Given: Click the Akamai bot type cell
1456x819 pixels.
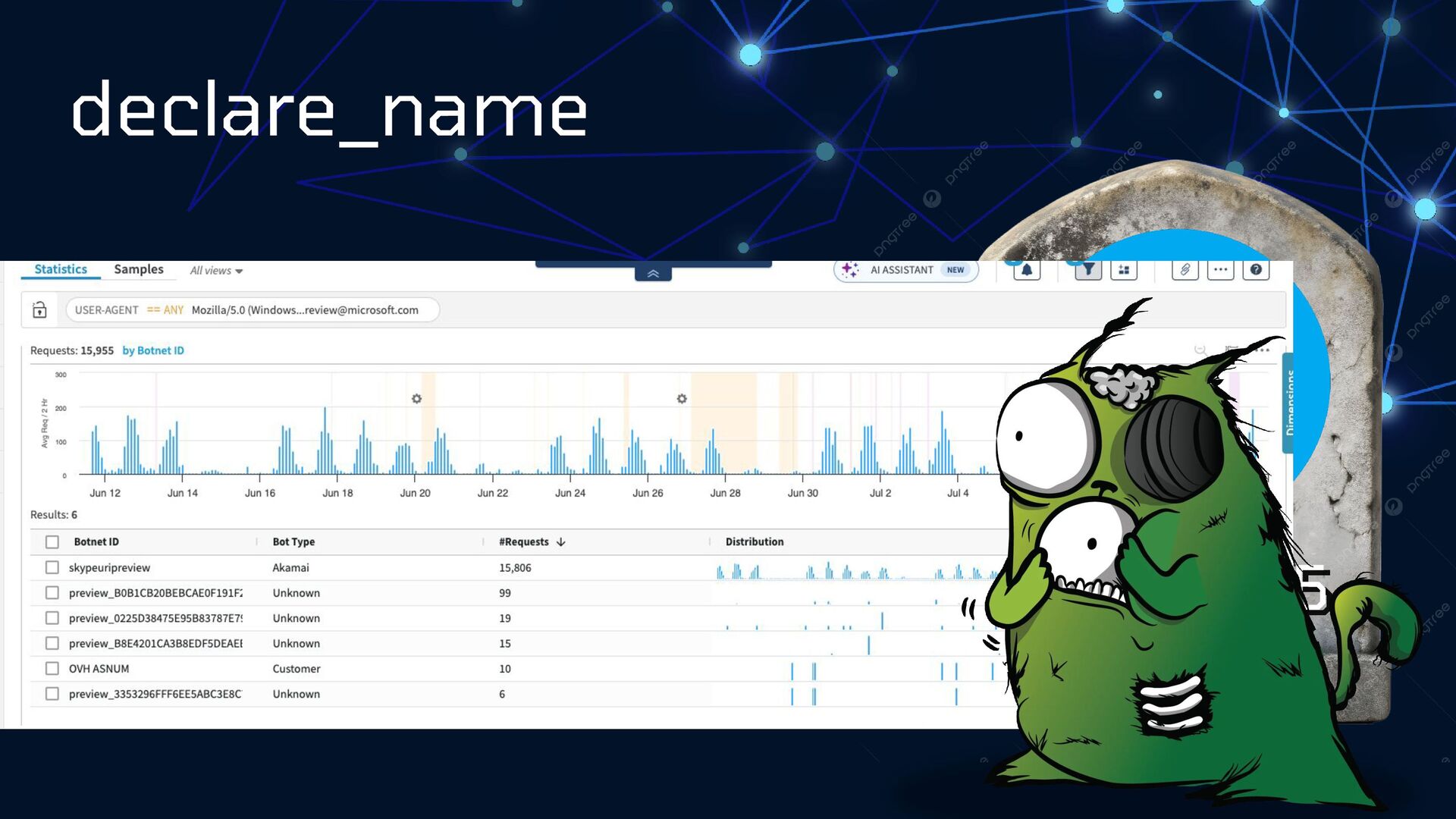Looking at the screenshot, I should [290, 568].
